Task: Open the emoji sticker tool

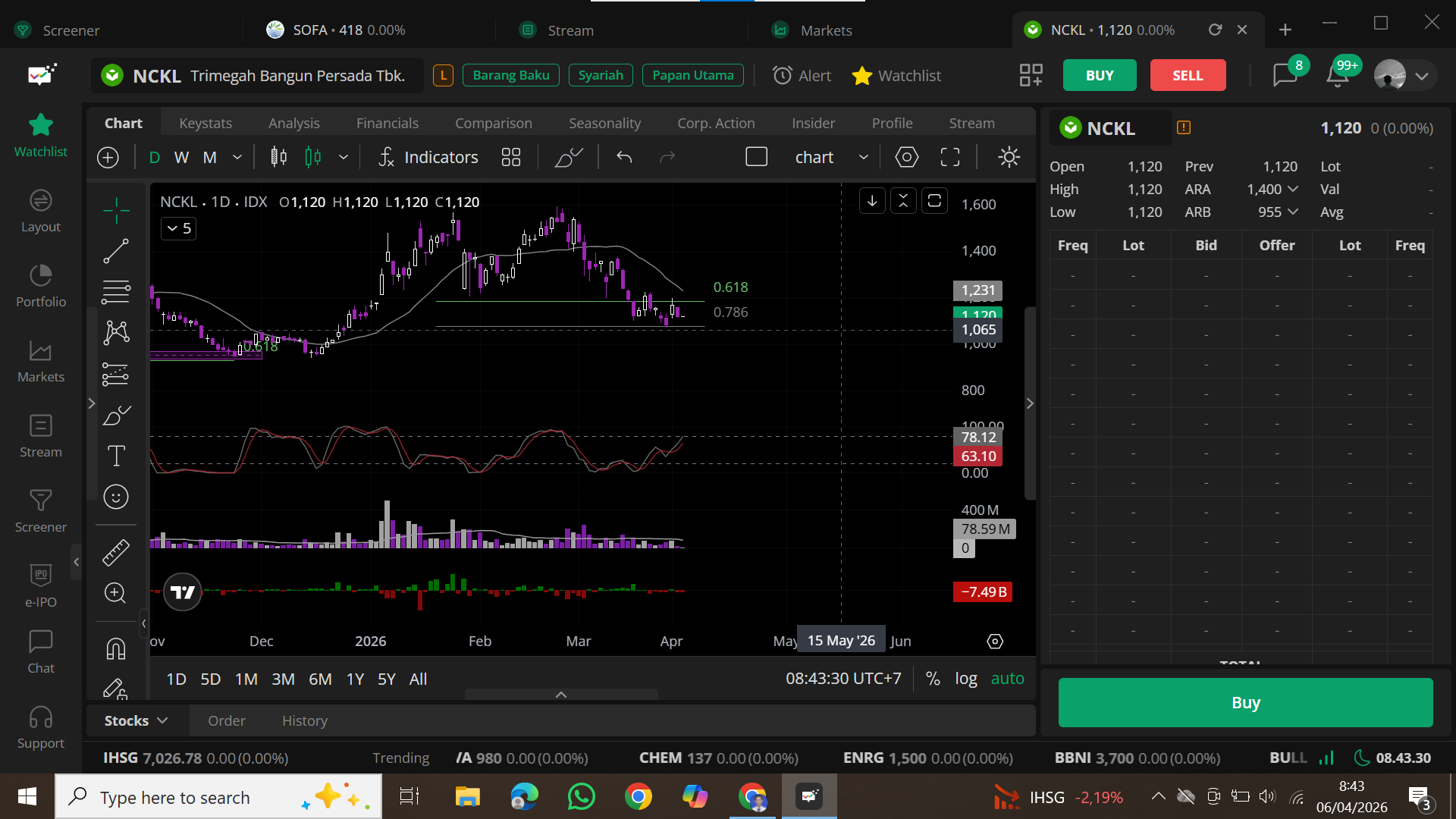Action: click(116, 497)
